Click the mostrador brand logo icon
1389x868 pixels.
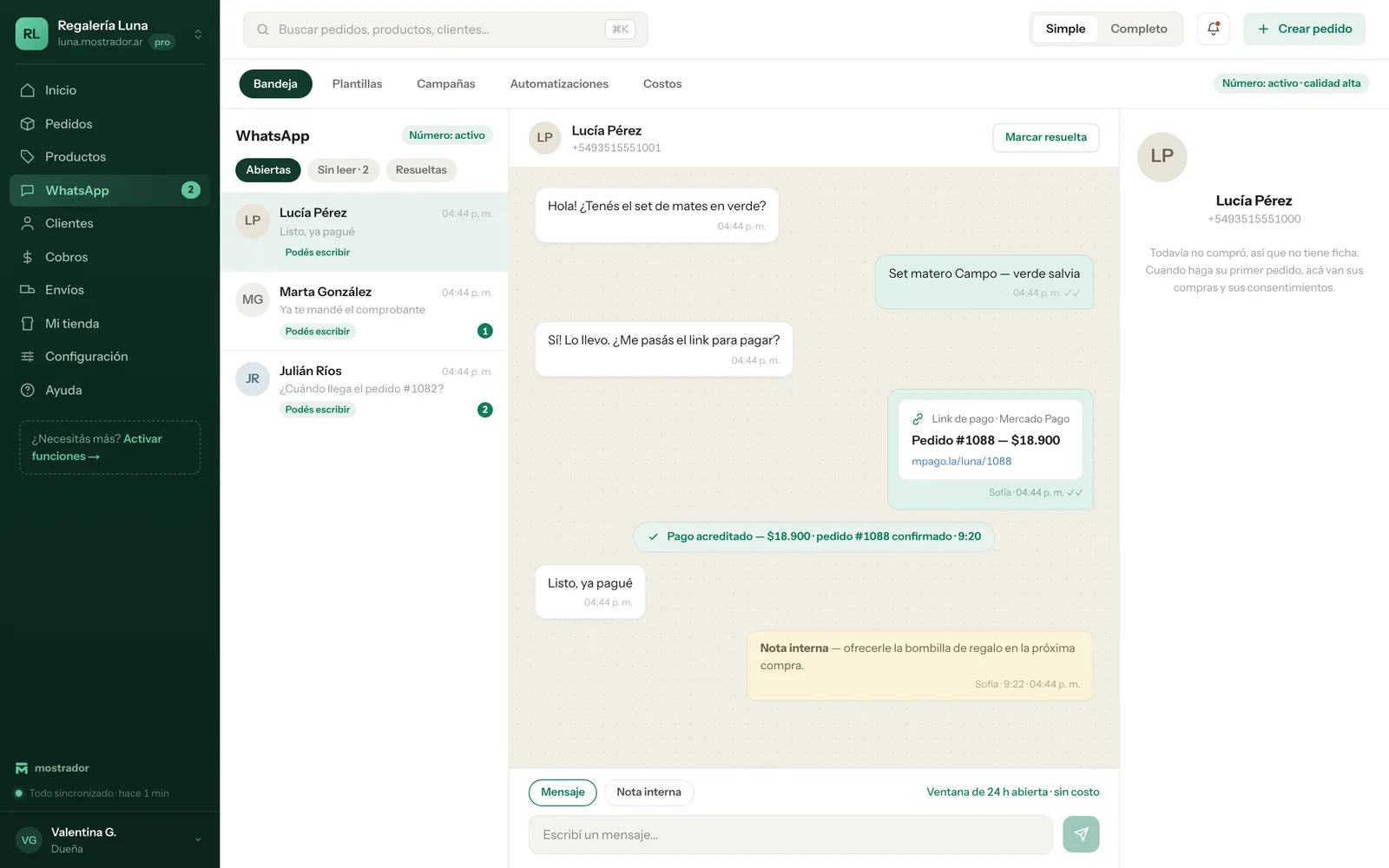click(22, 768)
